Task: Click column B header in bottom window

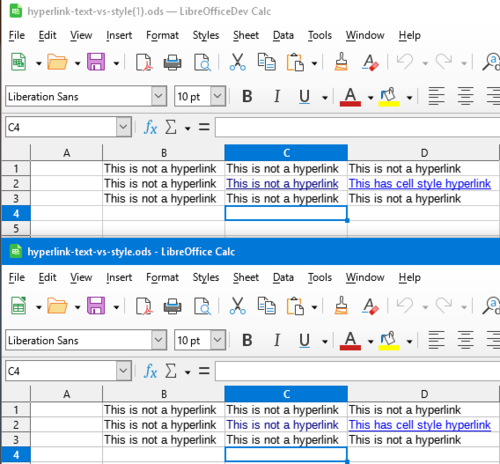Action: (x=164, y=394)
